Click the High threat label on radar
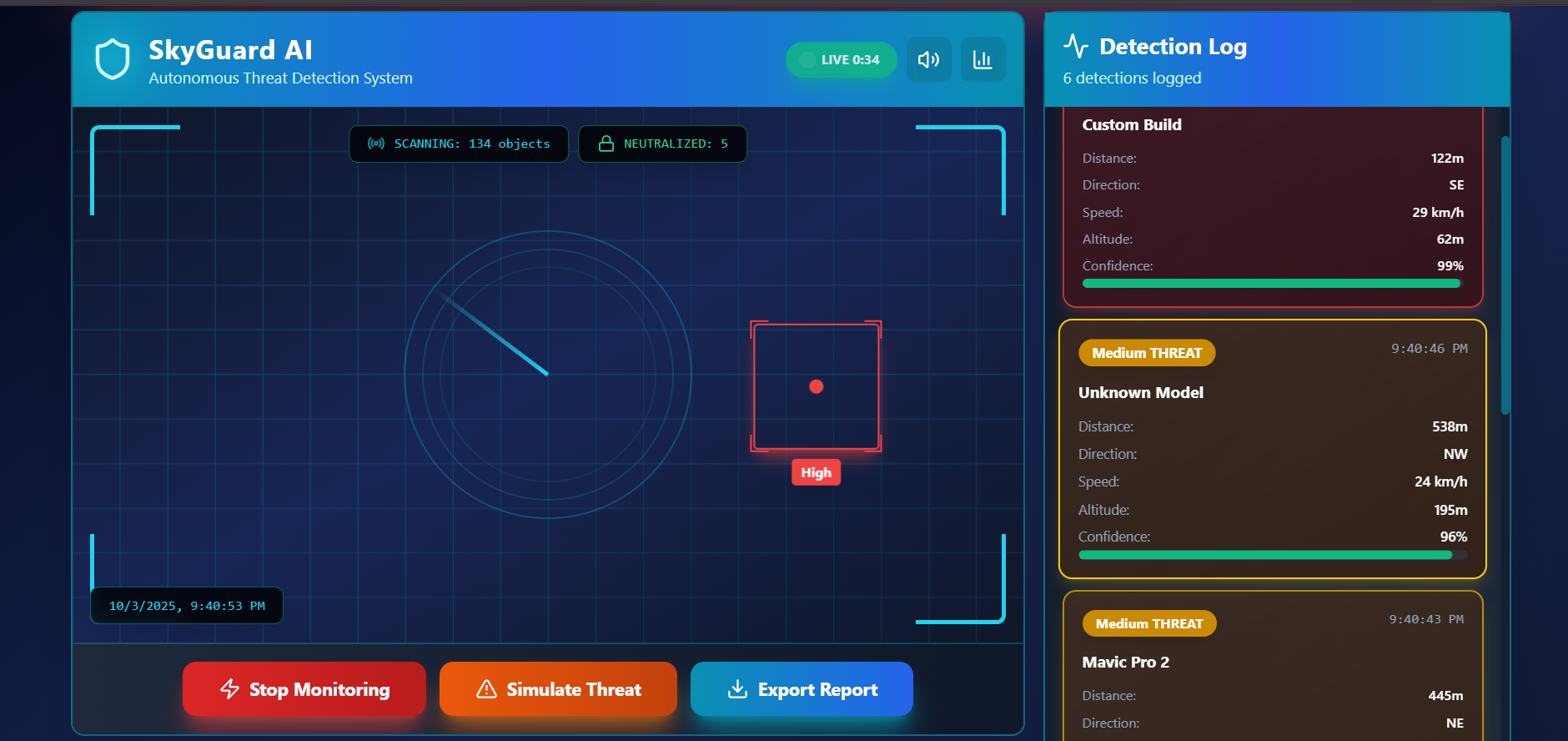The height and width of the screenshot is (741, 1568). point(817,472)
